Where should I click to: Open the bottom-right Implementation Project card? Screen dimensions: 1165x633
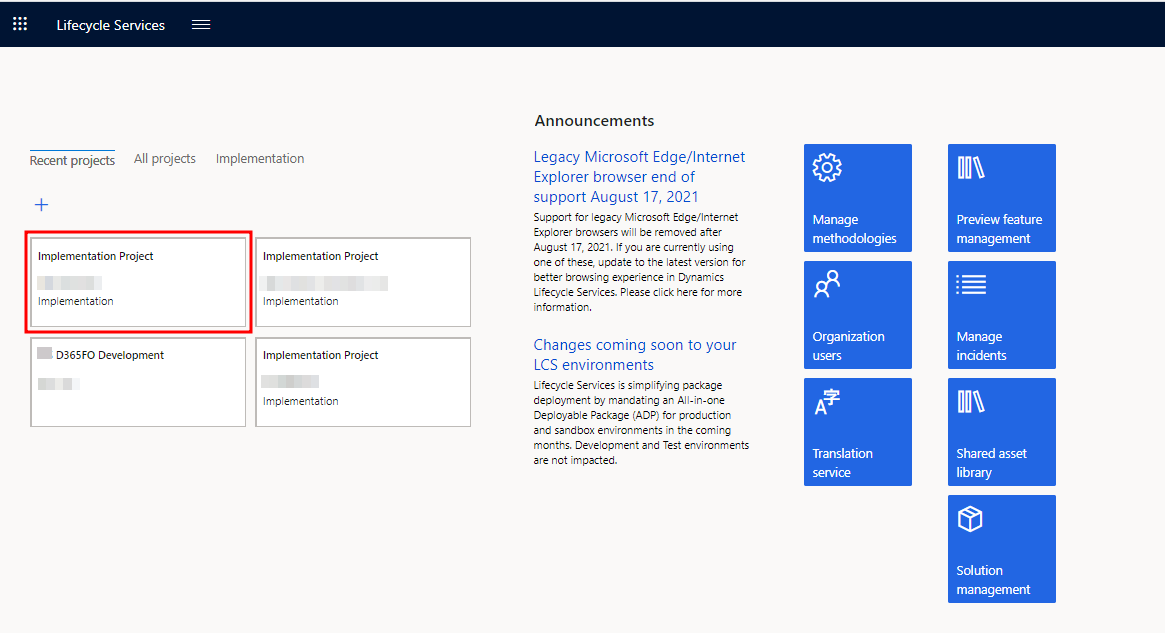click(363, 382)
